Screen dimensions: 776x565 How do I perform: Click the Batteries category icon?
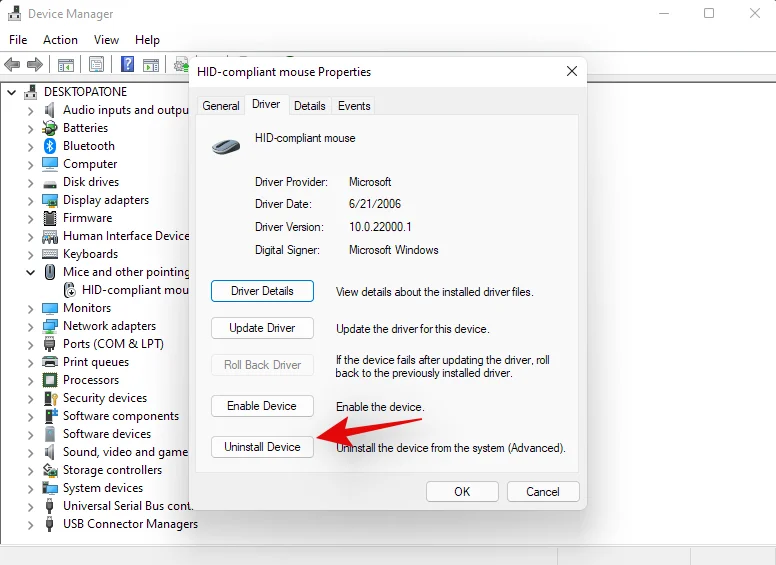coord(49,128)
